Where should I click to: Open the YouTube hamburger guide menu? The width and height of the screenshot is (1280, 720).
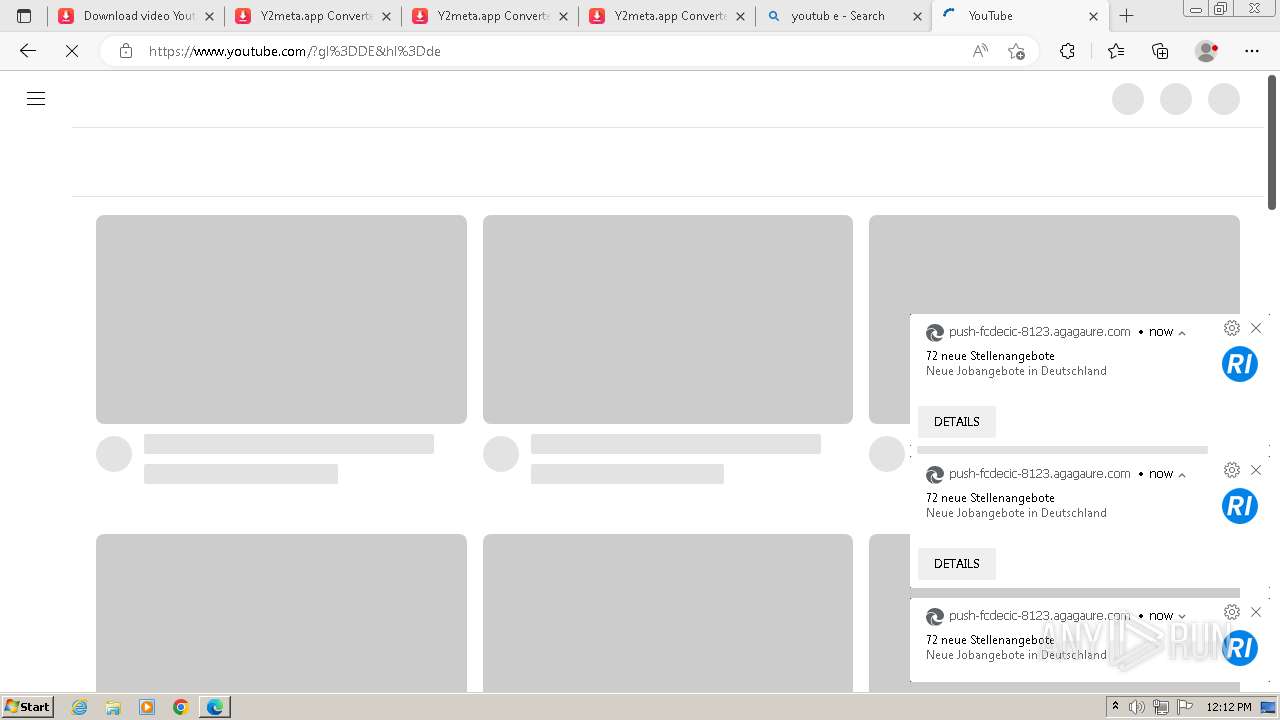[36, 98]
